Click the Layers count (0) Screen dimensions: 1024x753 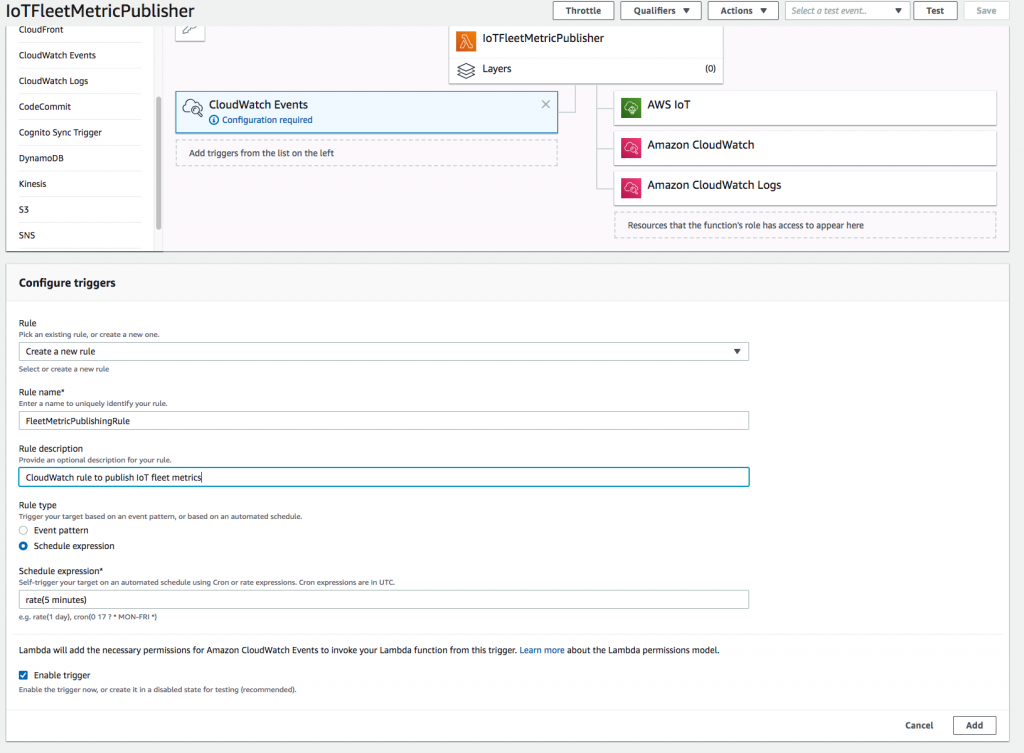coord(710,69)
